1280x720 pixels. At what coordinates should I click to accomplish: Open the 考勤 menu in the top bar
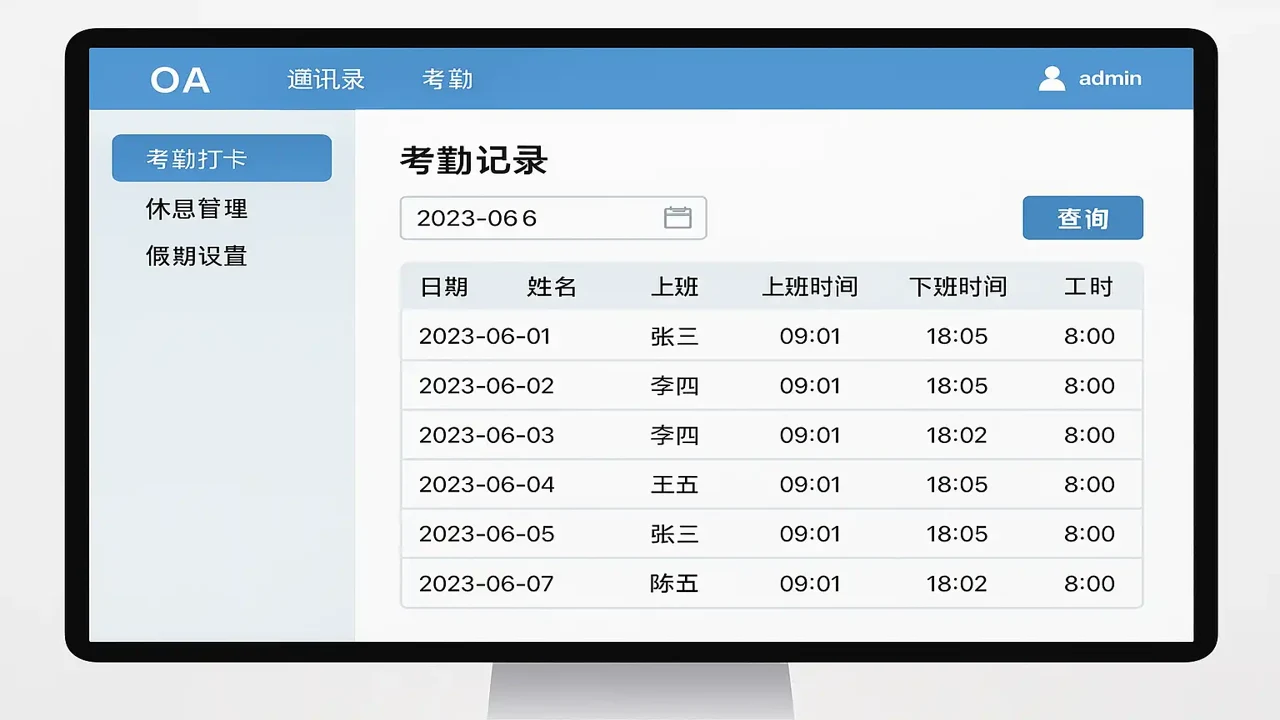(x=447, y=79)
